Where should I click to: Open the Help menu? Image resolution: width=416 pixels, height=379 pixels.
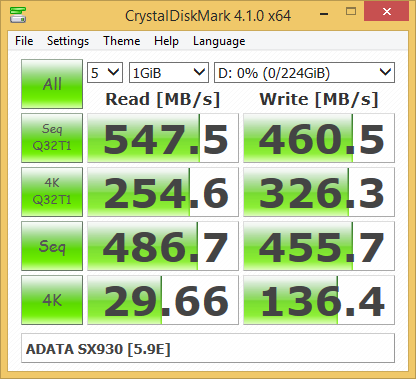166,41
